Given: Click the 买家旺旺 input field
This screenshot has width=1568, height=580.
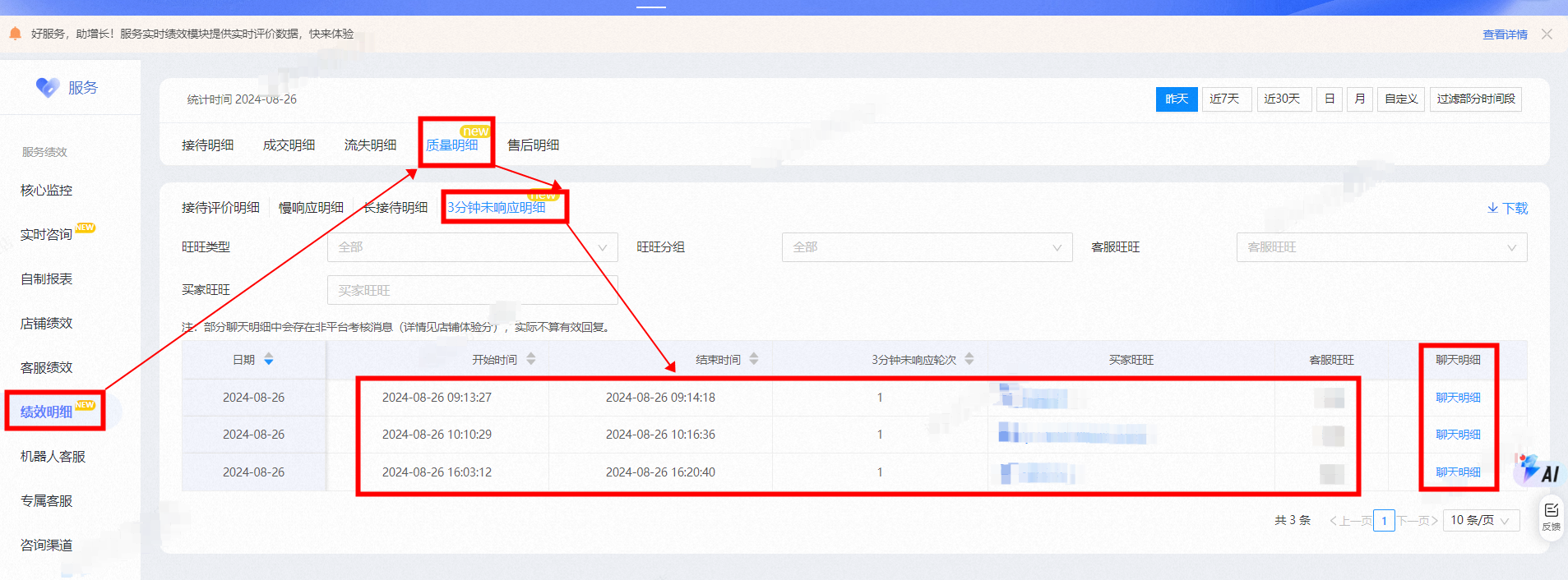Looking at the screenshot, I should 473,291.
